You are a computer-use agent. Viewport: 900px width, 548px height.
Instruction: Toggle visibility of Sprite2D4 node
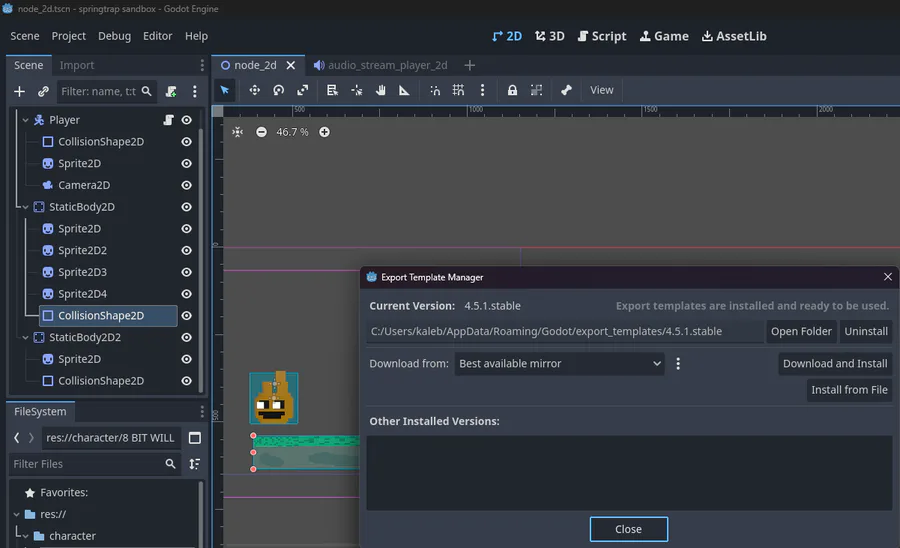point(187,294)
